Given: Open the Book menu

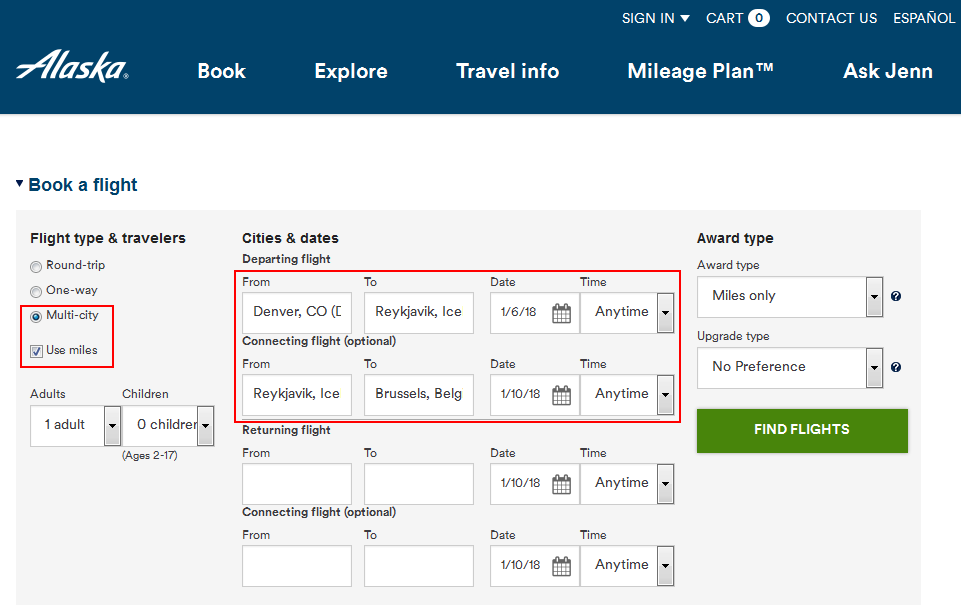Looking at the screenshot, I should pos(221,71).
